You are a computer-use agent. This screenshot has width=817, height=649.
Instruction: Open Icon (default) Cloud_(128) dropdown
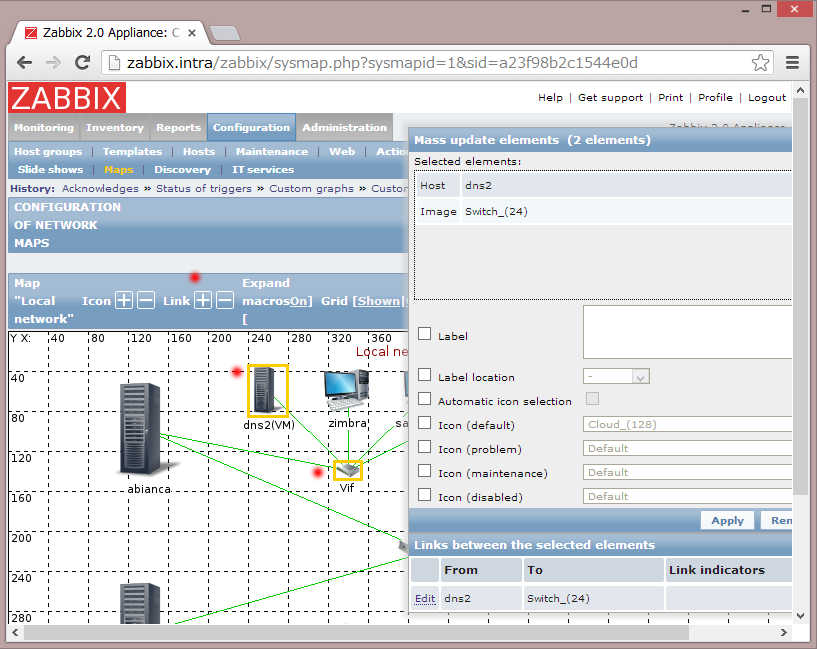[687, 425]
